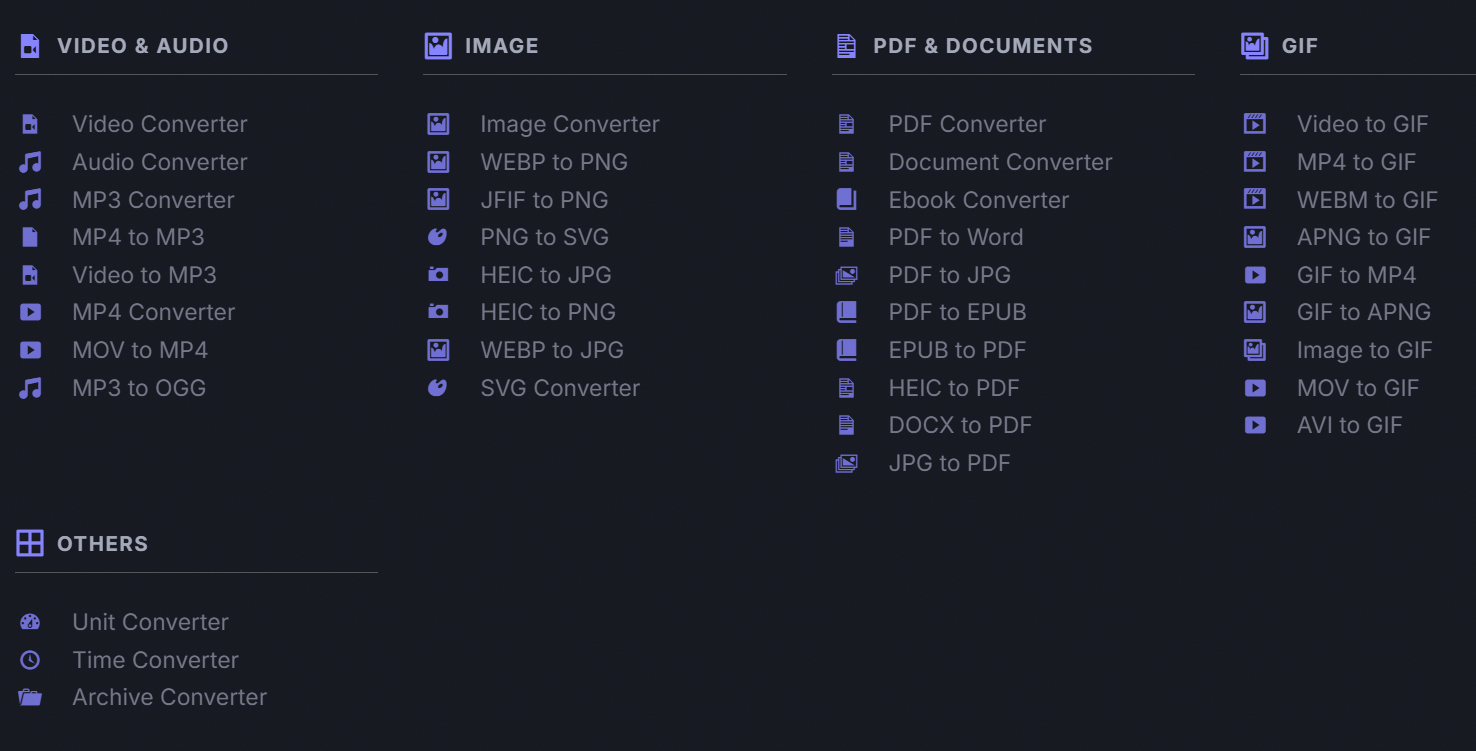
Task: Open the Video to GIF link
Action: point(1362,124)
